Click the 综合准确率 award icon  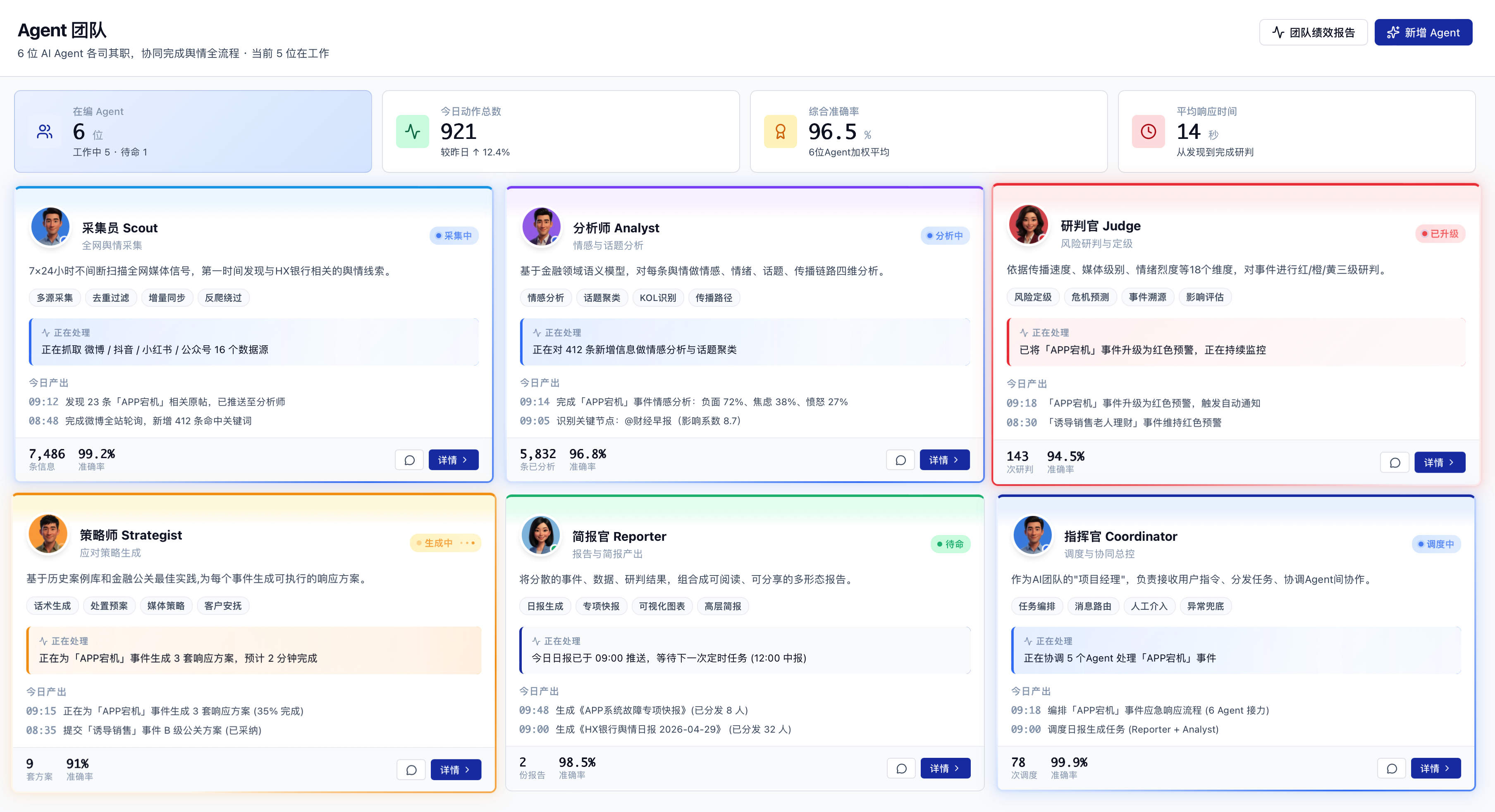(x=781, y=132)
